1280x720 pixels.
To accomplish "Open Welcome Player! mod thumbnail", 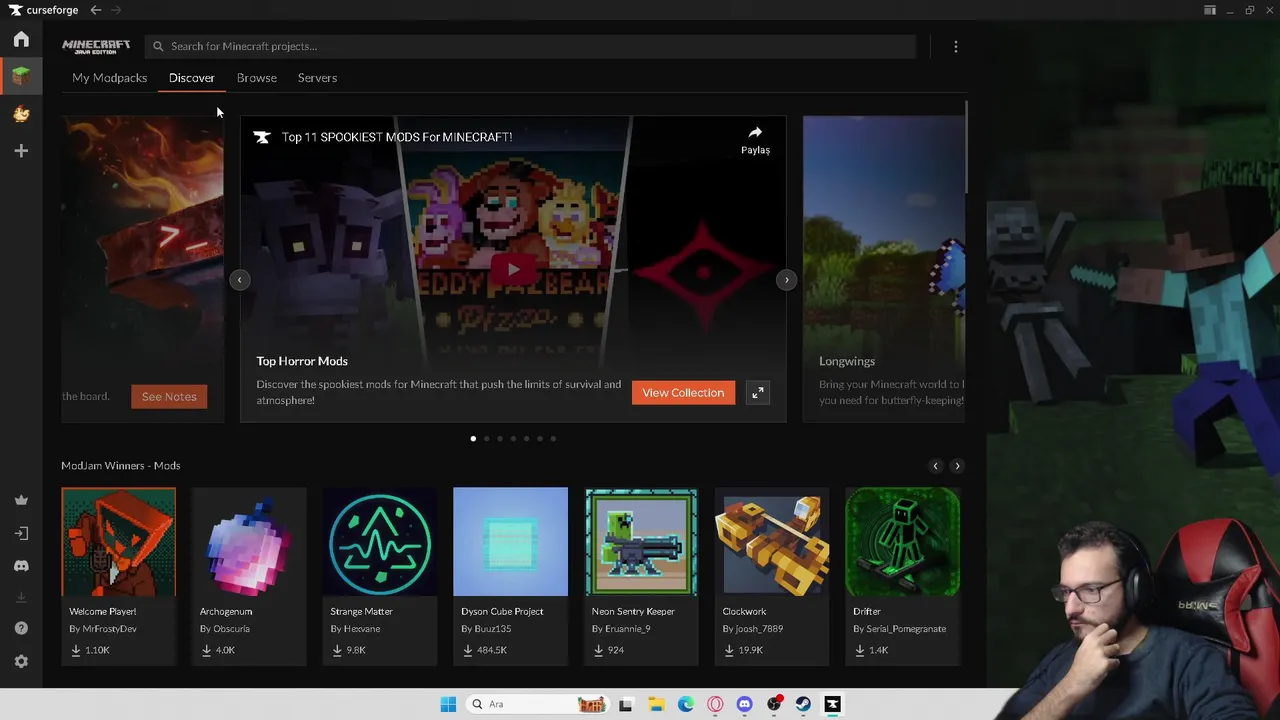I will [x=118, y=542].
